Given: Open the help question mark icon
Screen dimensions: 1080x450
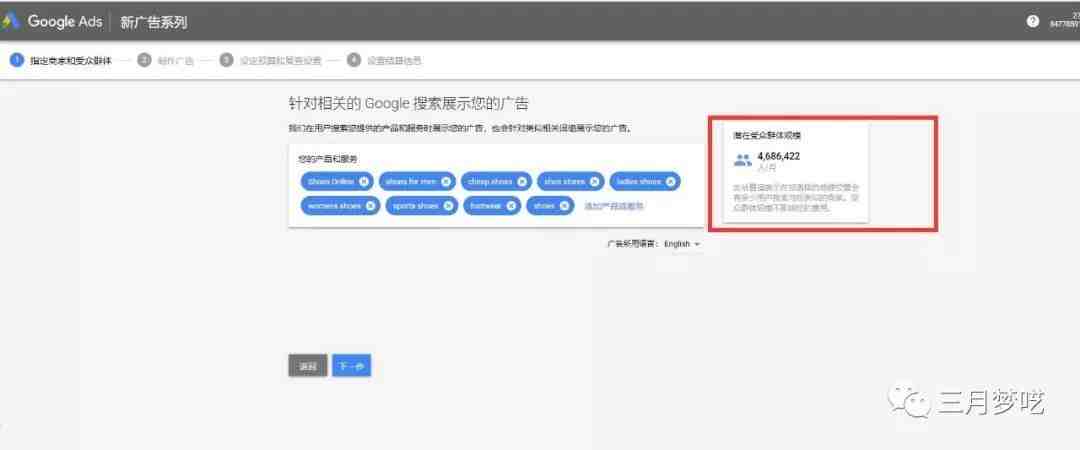Looking at the screenshot, I should [x=1032, y=21].
